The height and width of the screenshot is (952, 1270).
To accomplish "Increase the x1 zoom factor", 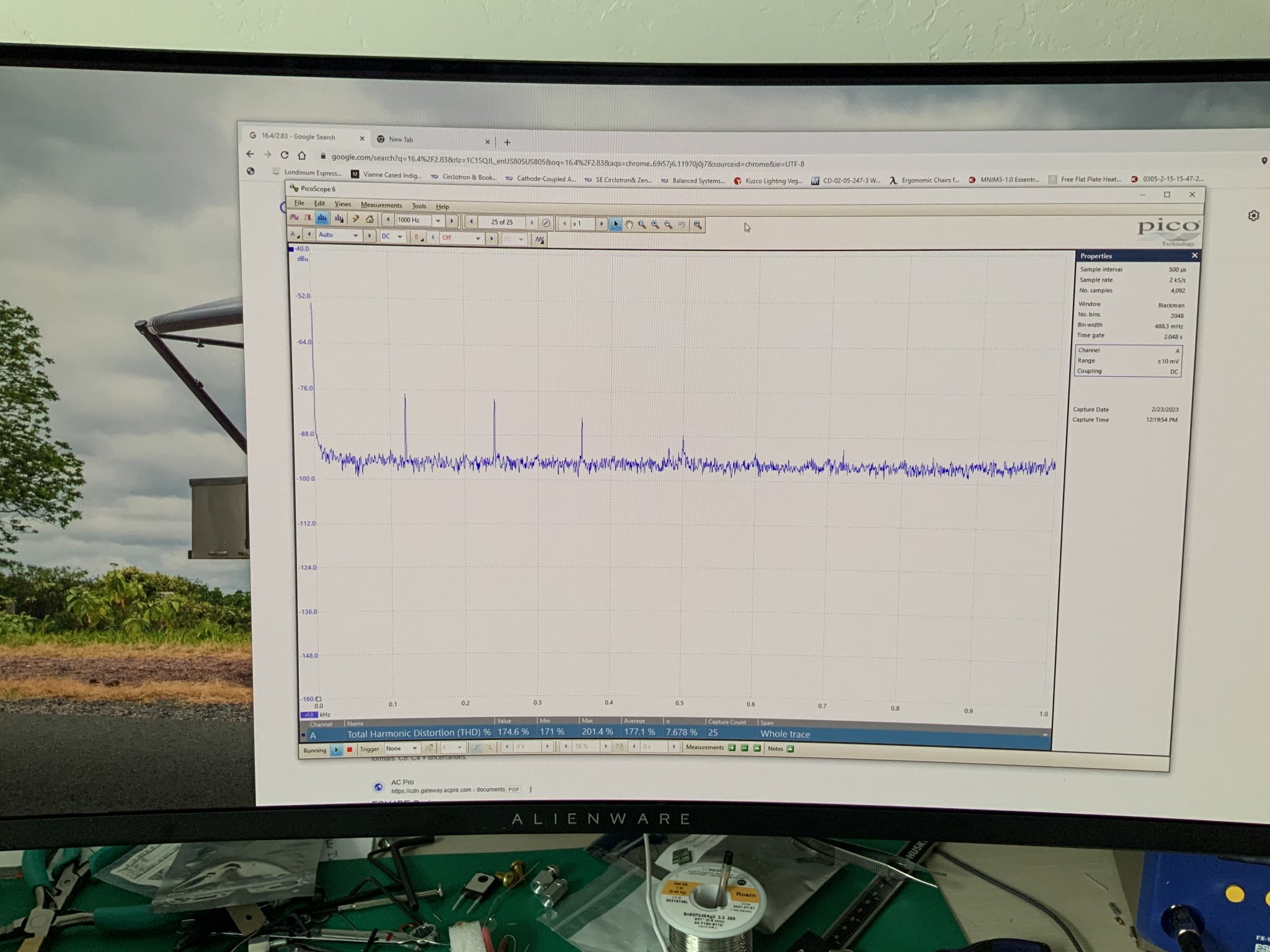I will coord(602,224).
